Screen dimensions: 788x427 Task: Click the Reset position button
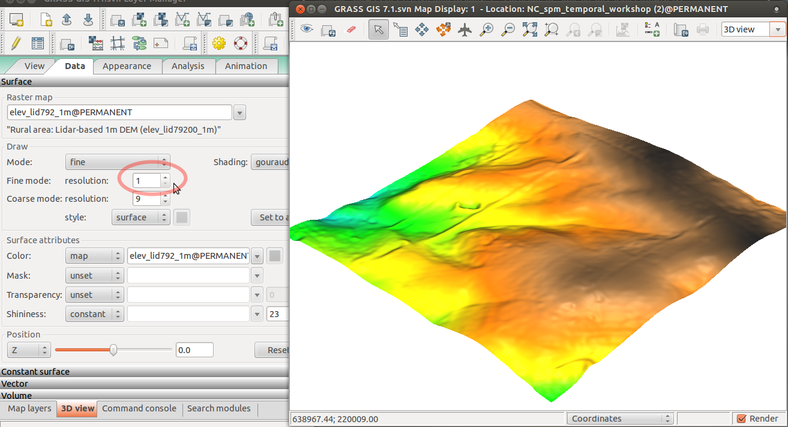tap(272, 350)
